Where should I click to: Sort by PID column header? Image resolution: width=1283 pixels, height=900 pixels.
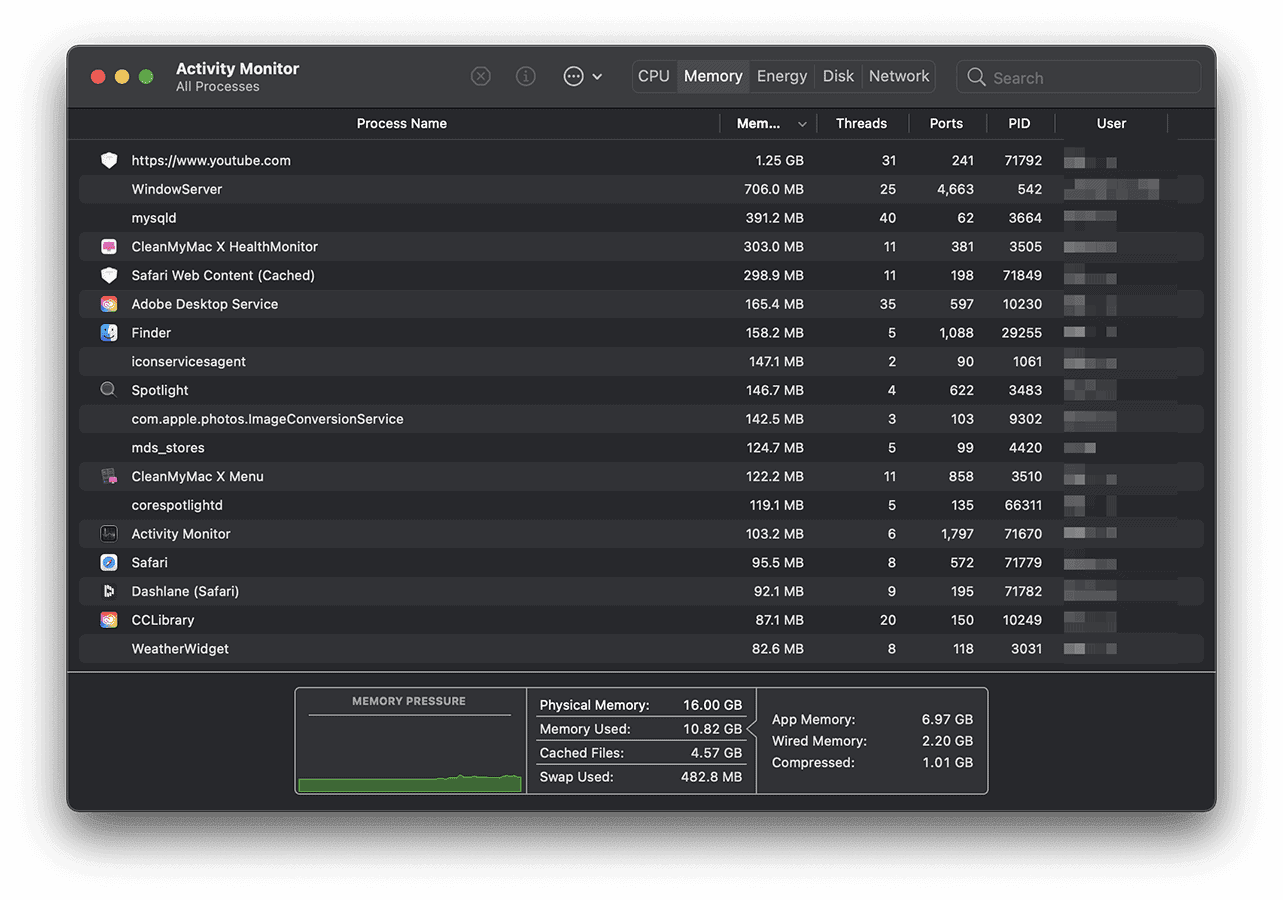(1019, 124)
